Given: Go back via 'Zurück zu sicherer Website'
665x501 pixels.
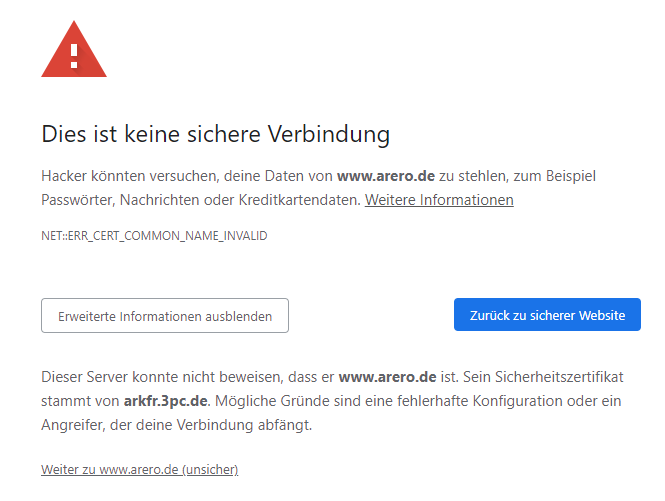Looking at the screenshot, I should pyautogui.click(x=547, y=315).
